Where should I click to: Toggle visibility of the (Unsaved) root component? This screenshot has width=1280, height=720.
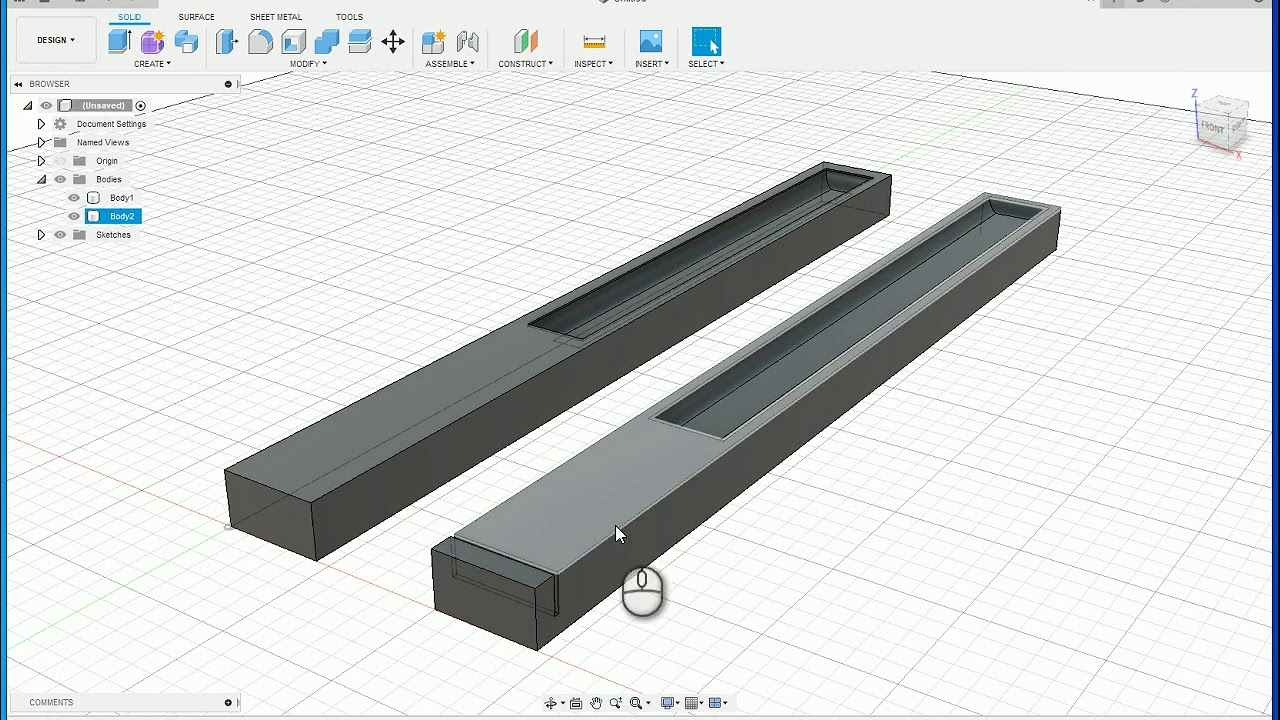click(46, 106)
